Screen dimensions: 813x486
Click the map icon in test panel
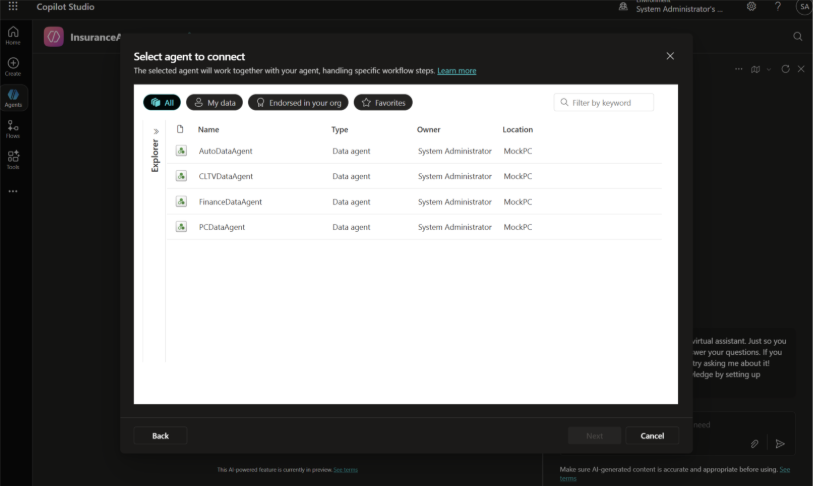click(755, 69)
